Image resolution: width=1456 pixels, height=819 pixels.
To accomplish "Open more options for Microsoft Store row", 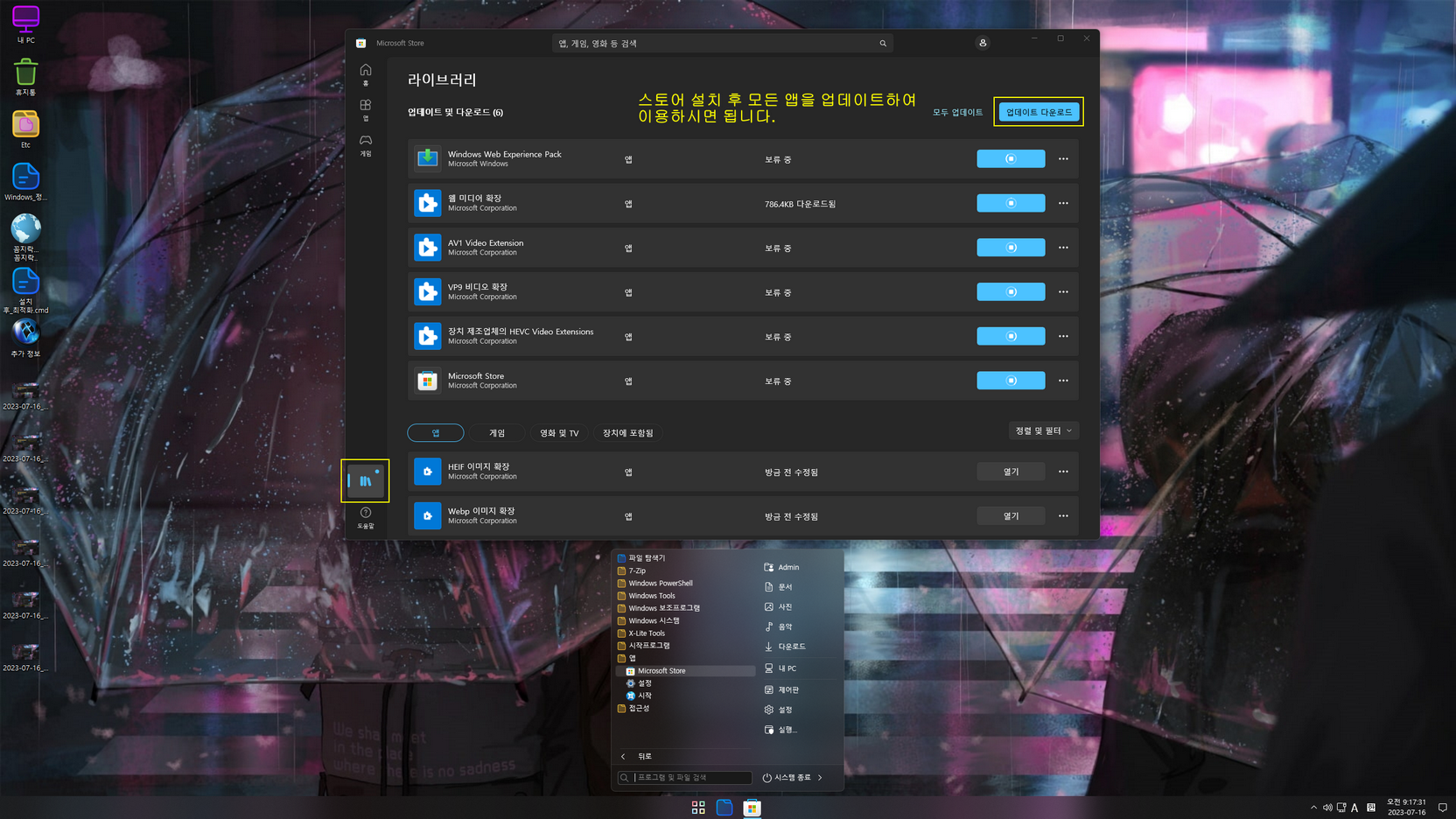I will point(1063,381).
